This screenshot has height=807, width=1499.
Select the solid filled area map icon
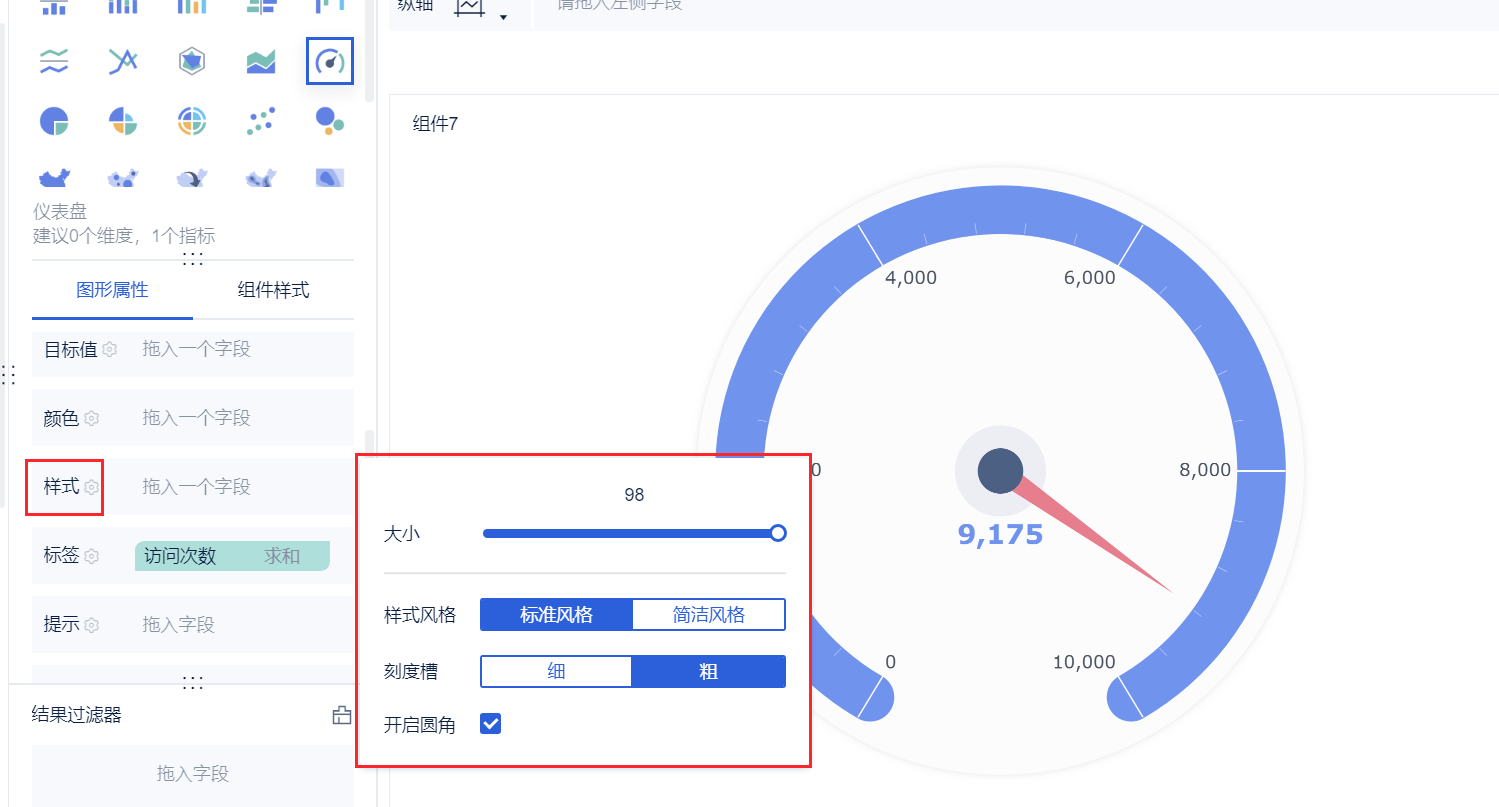point(53,178)
